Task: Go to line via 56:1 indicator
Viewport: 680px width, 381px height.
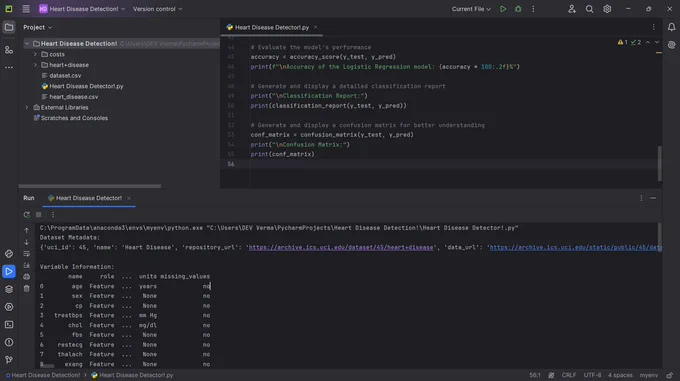Action: [535, 375]
